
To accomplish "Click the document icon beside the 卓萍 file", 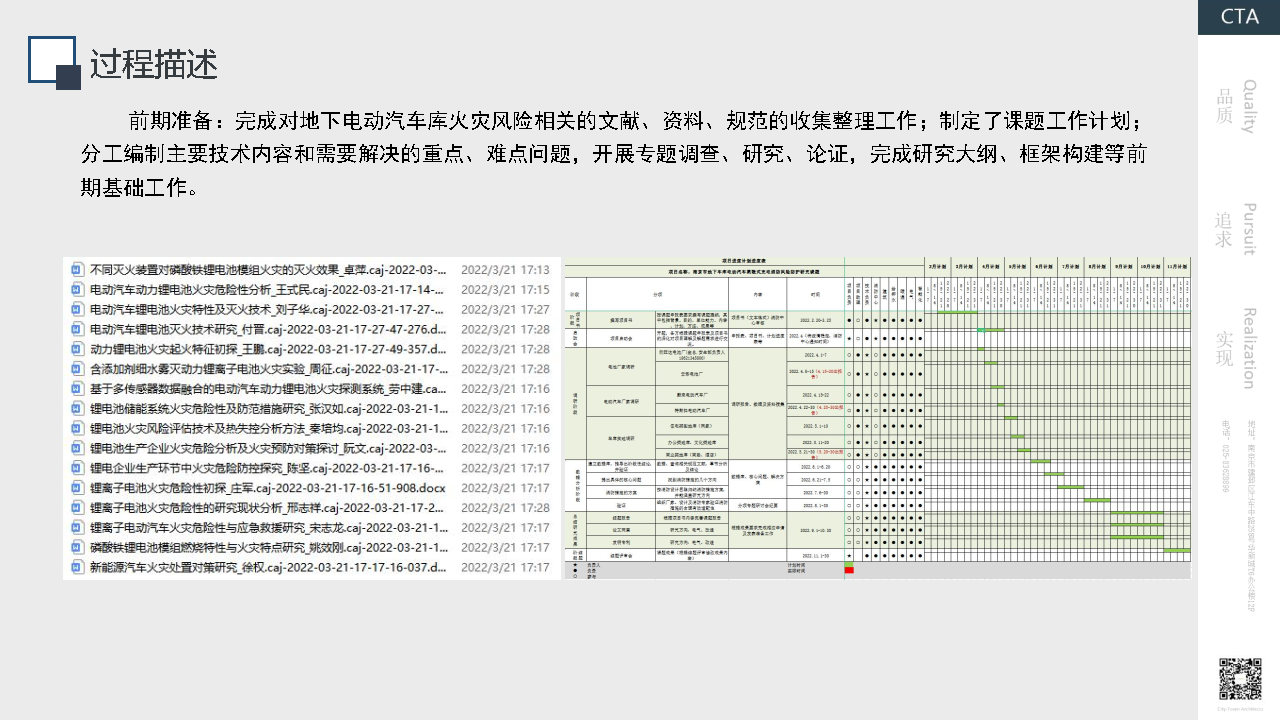I will point(76,270).
